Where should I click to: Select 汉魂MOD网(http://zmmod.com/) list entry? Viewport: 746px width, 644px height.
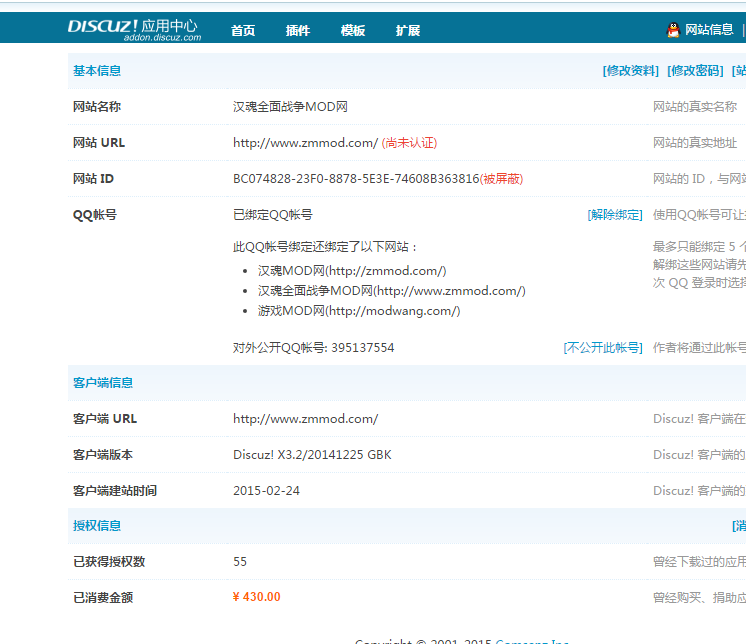coord(352,271)
